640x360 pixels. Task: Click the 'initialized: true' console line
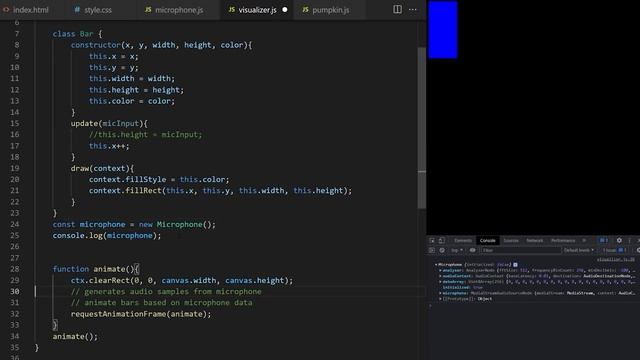pyautogui.click(x=463, y=287)
